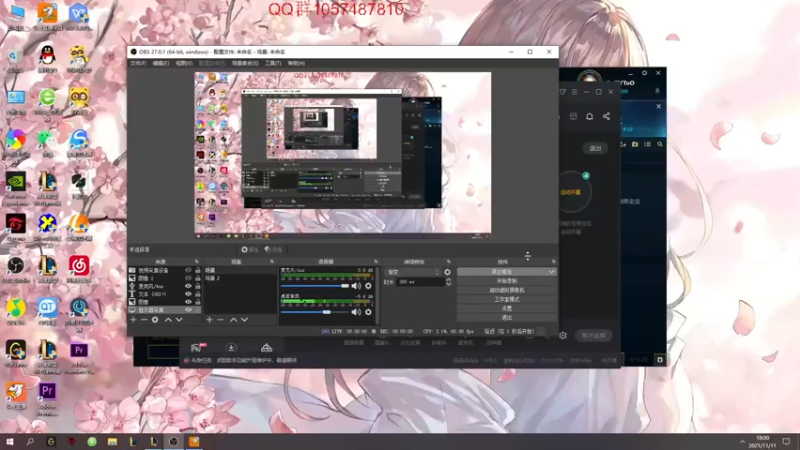Open the Edit menu in OBS
Screen dimensions: 800x450
pos(161,63)
